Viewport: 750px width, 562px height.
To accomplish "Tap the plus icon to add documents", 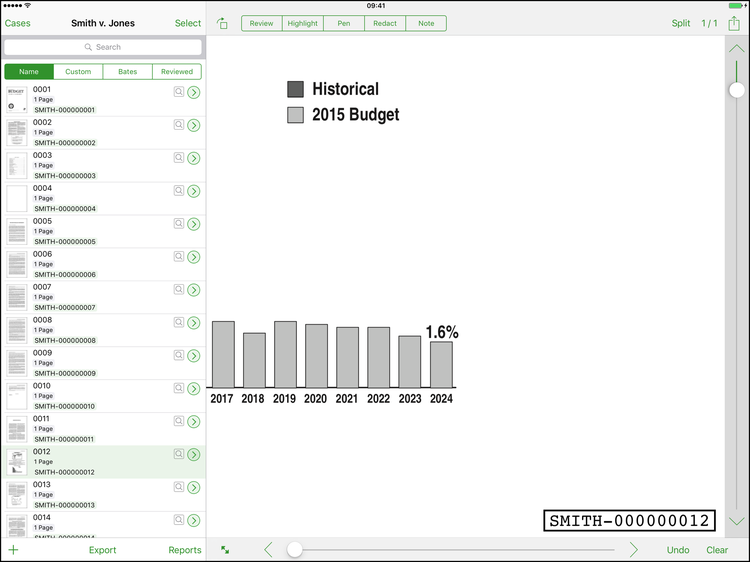I will coord(13,550).
